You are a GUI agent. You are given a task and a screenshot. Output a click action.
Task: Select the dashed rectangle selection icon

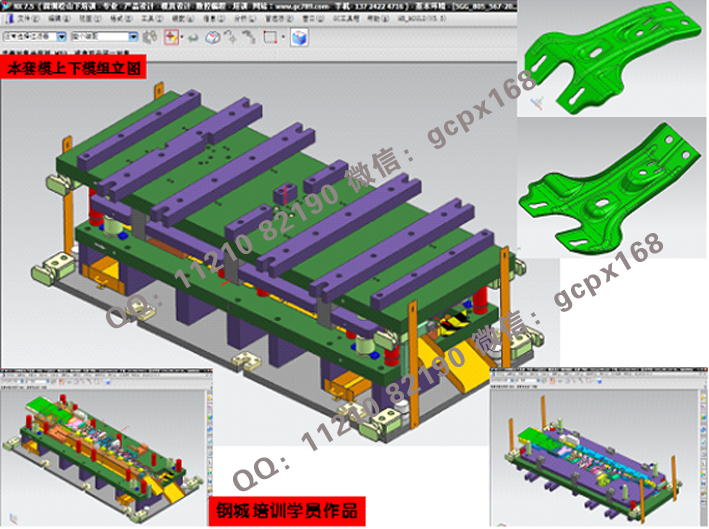[x=271, y=37]
